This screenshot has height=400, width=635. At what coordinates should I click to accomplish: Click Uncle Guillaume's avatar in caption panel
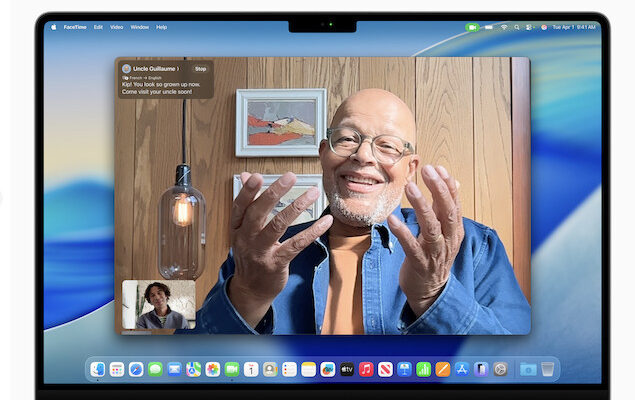(x=126, y=68)
